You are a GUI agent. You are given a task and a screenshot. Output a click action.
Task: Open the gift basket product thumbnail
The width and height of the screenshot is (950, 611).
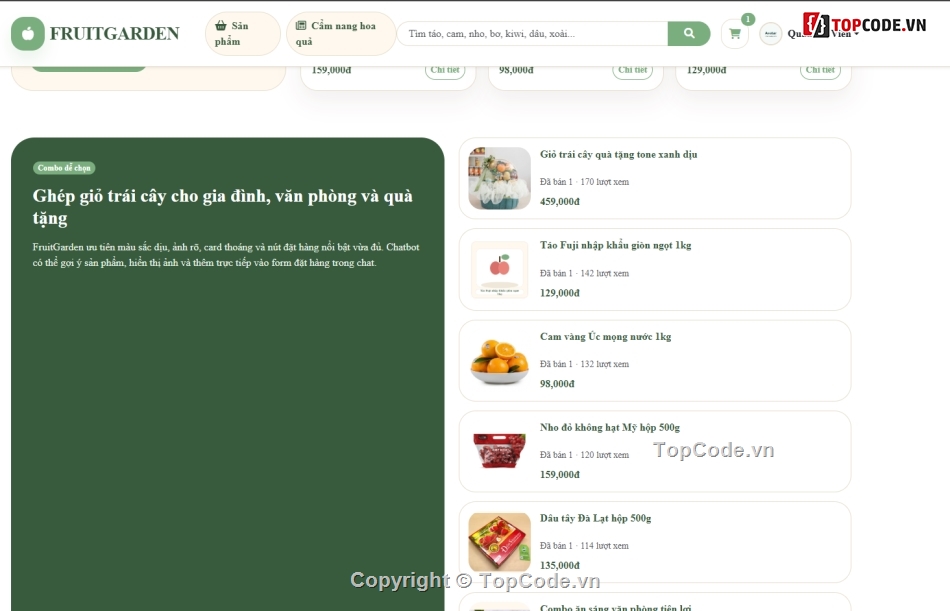[499, 178]
